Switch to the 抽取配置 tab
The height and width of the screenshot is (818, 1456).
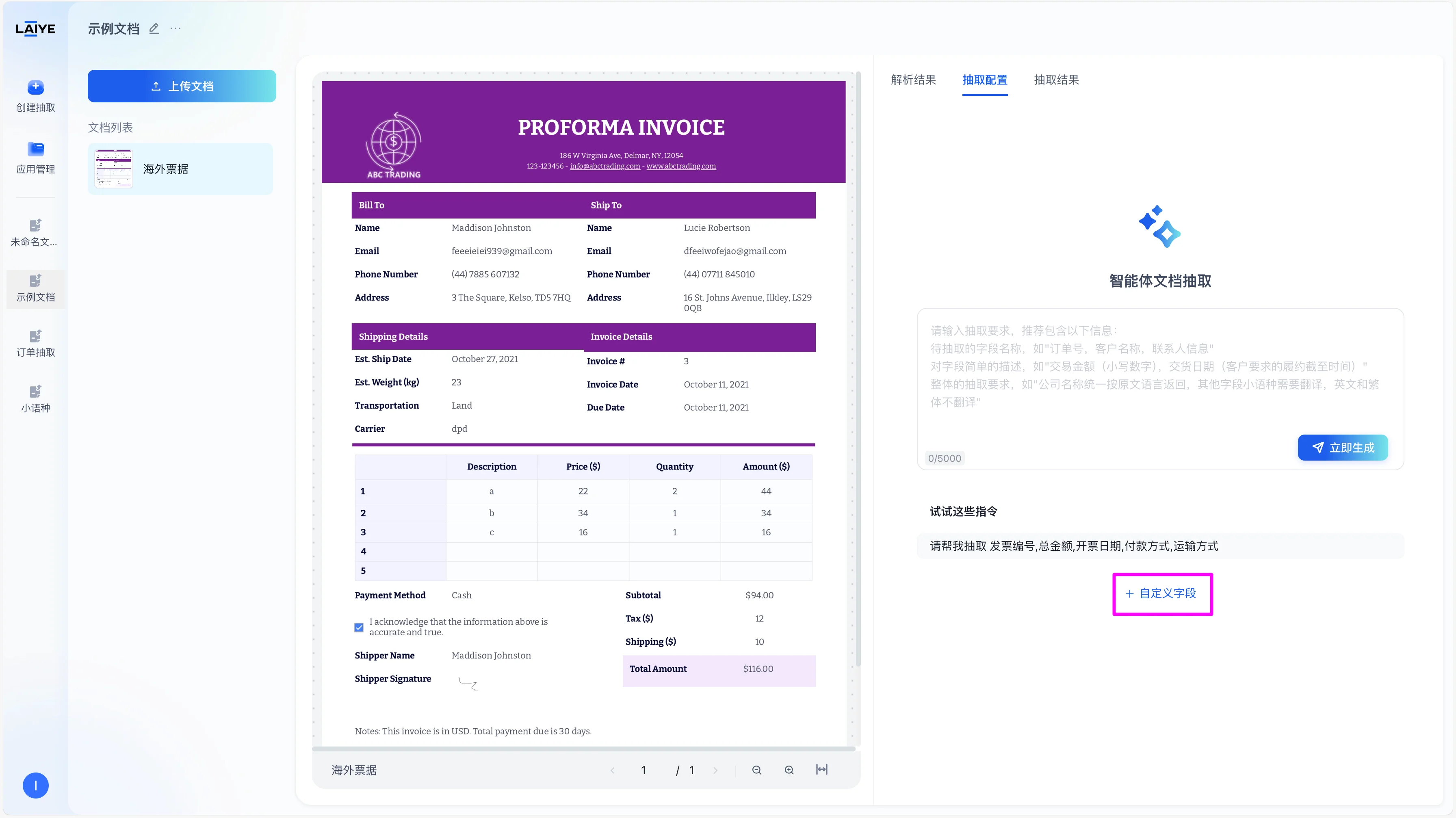[985, 80]
